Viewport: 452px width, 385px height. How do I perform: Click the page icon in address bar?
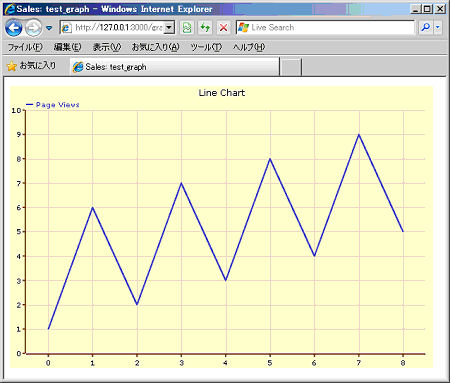pyautogui.click(x=66, y=28)
